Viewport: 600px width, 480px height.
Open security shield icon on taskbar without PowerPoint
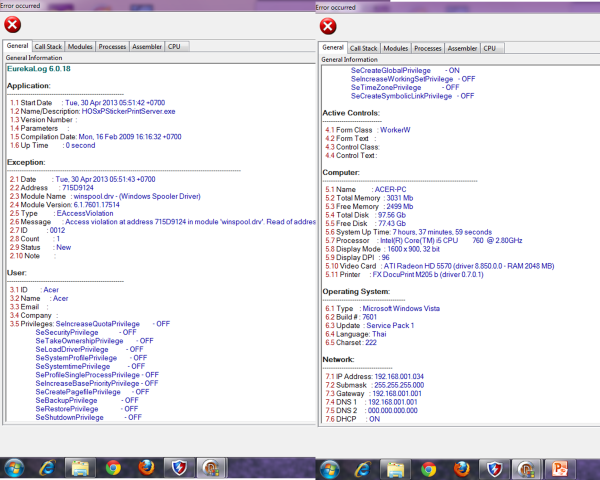[179, 468]
